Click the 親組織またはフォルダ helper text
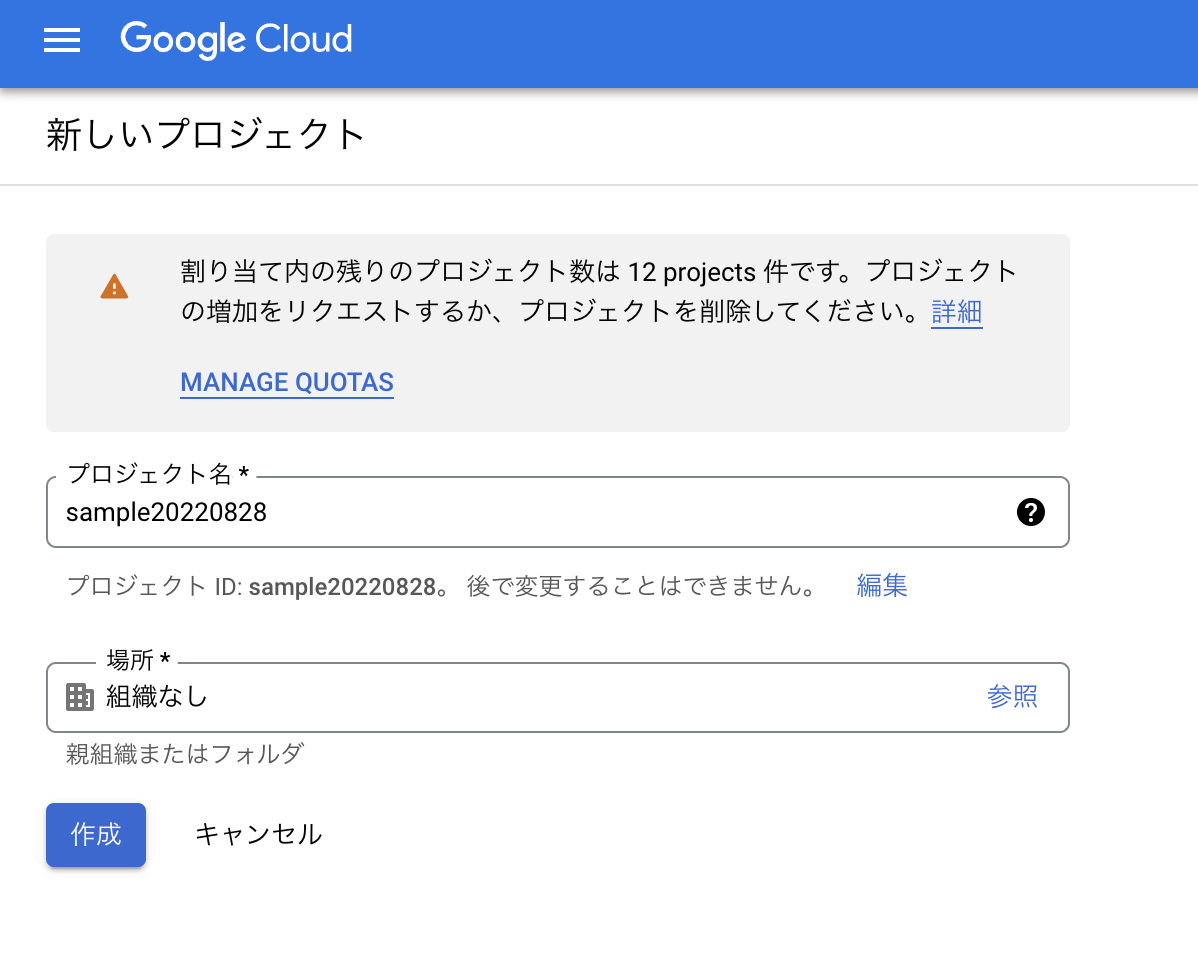This screenshot has height=970, width=1198. tap(184, 753)
